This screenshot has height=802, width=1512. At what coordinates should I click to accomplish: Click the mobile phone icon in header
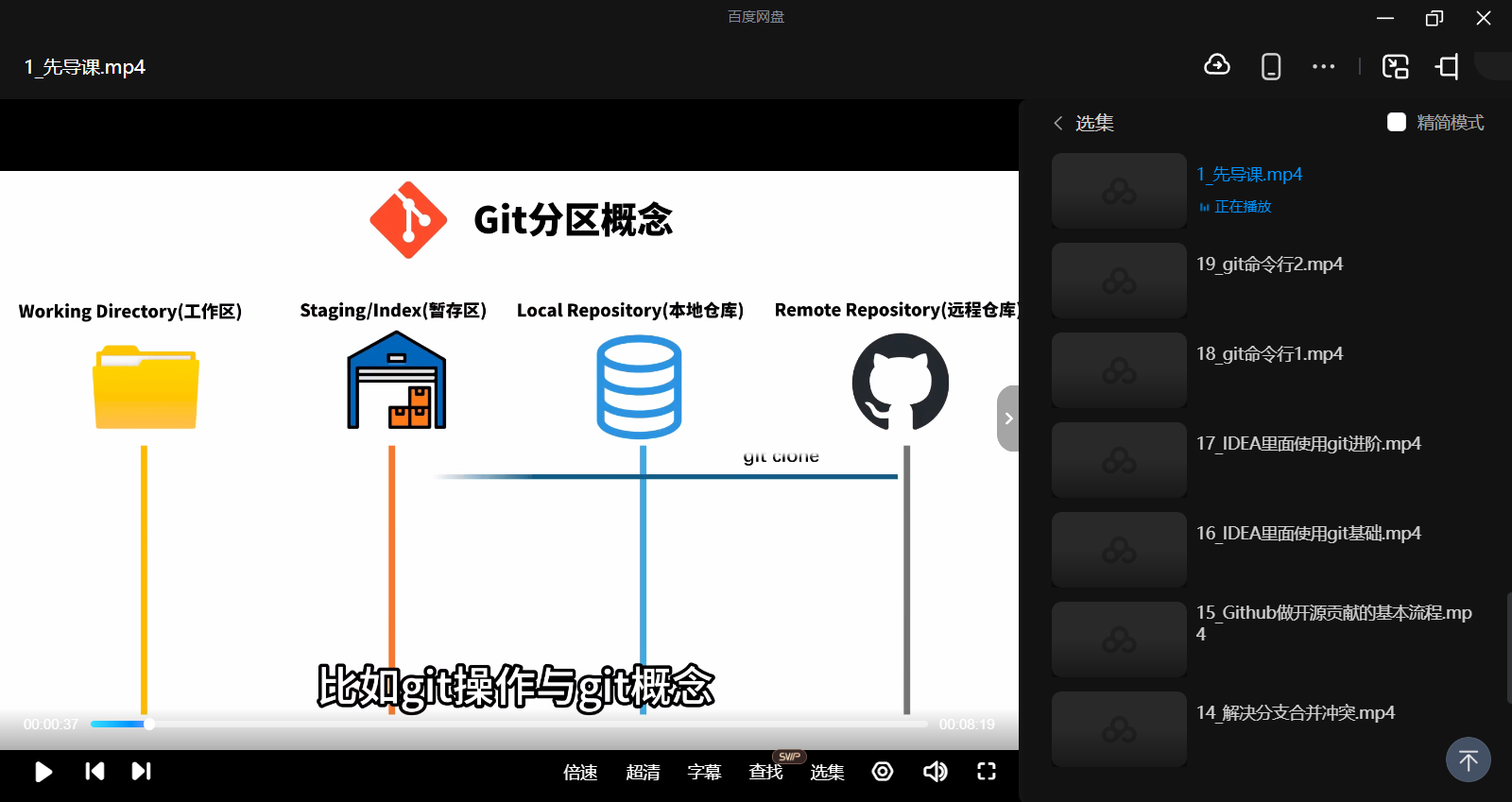(x=1271, y=66)
